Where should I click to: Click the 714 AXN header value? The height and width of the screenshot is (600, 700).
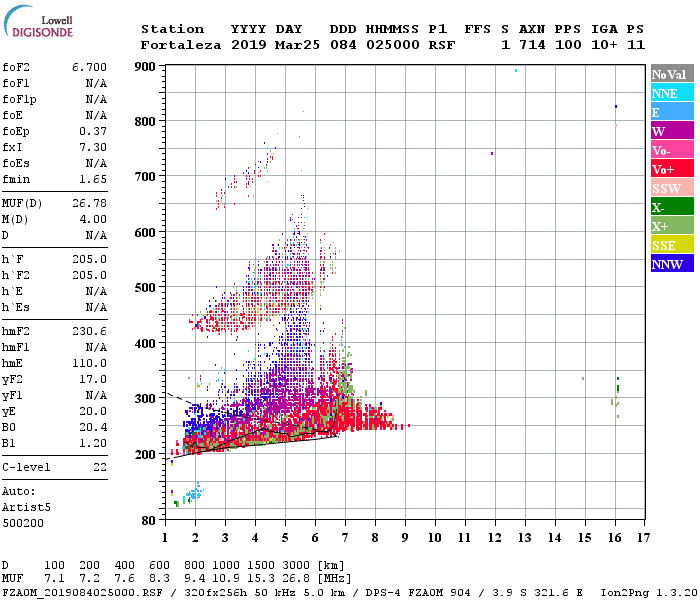click(x=532, y=45)
